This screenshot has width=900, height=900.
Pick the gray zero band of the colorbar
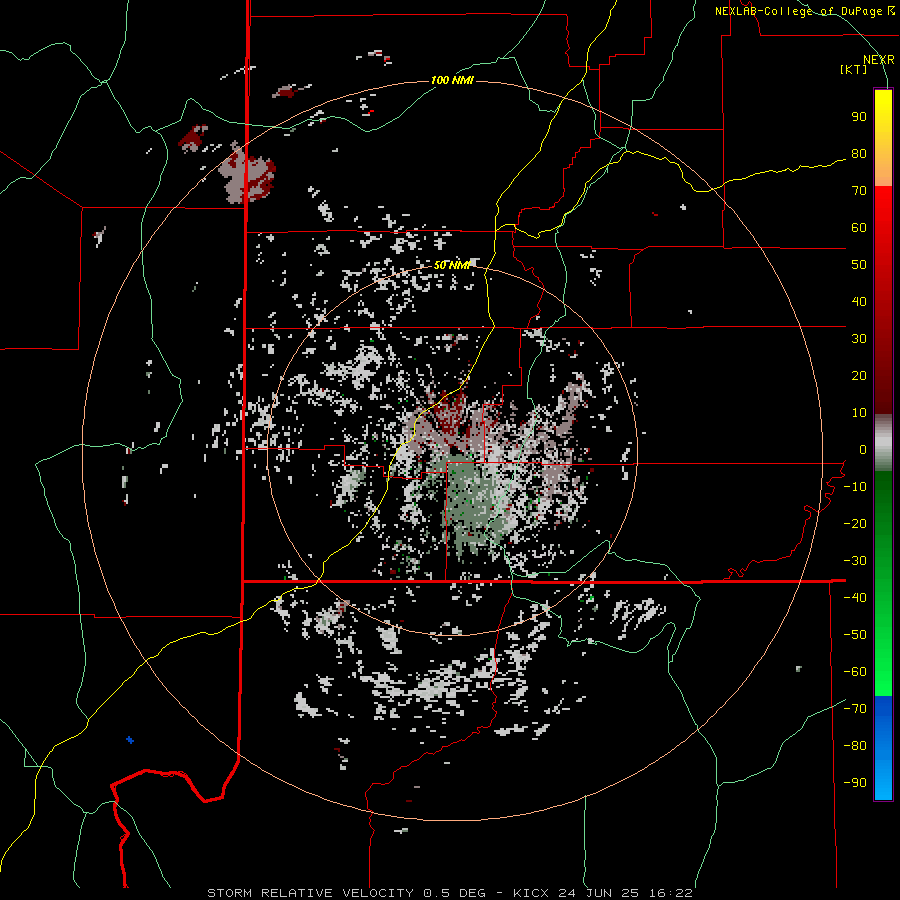[x=883, y=443]
